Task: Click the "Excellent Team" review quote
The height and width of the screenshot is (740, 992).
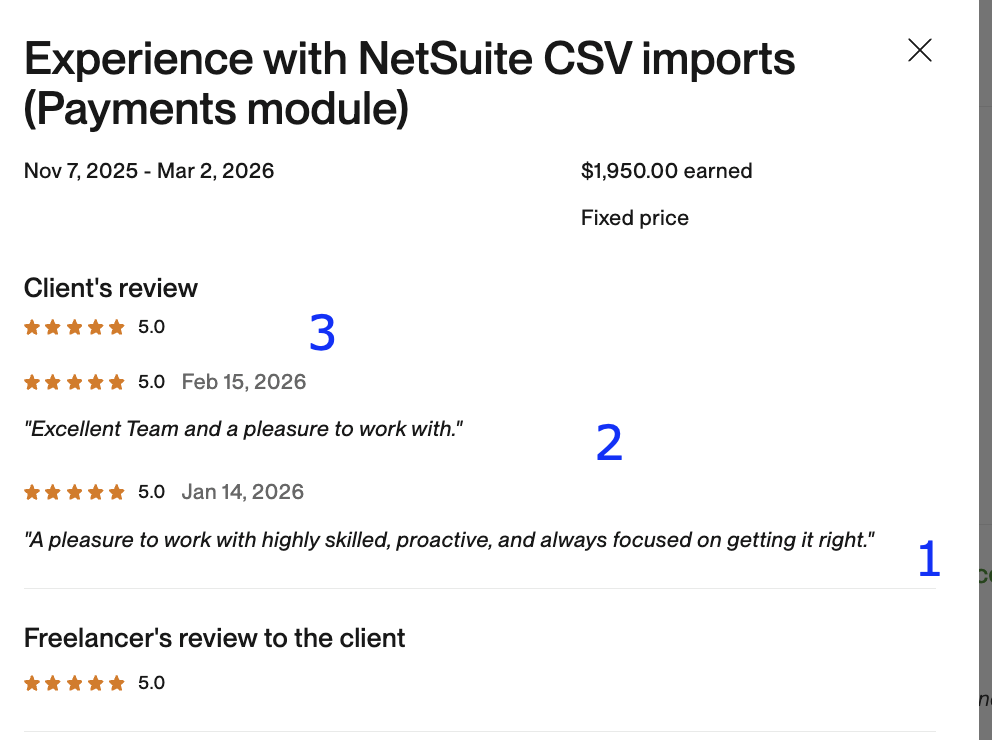Action: tap(243, 430)
